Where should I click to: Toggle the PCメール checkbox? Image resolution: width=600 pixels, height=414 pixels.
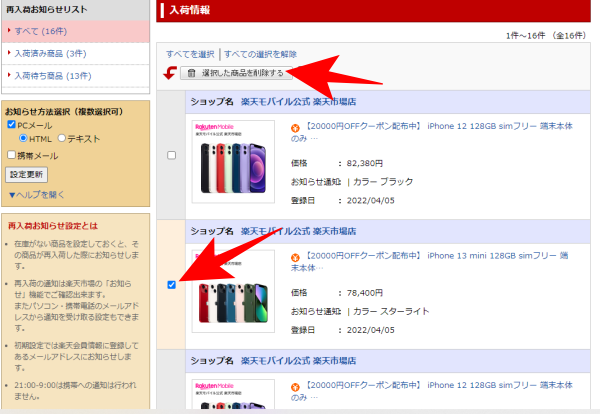11,124
